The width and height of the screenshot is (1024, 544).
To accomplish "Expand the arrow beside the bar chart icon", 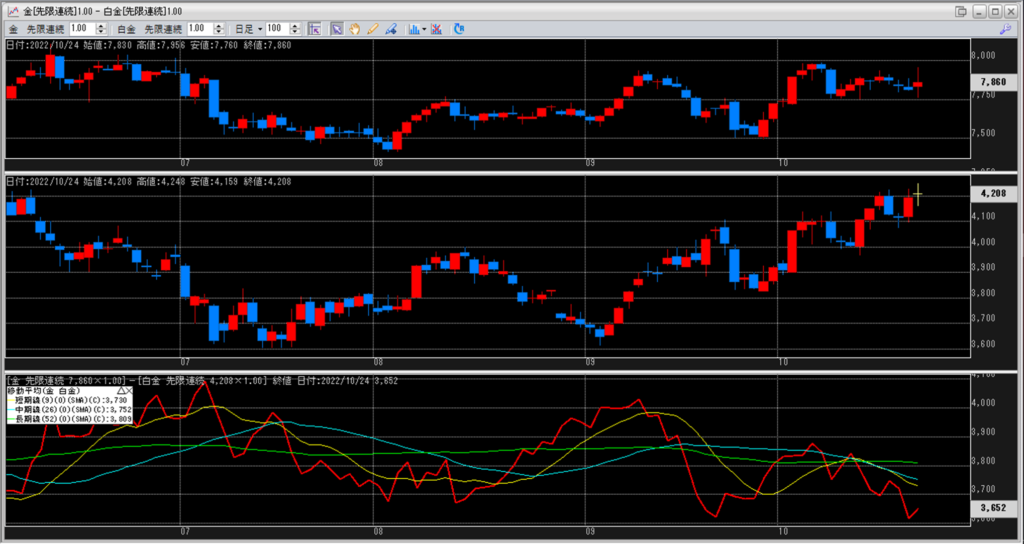I will [x=424, y=29].
